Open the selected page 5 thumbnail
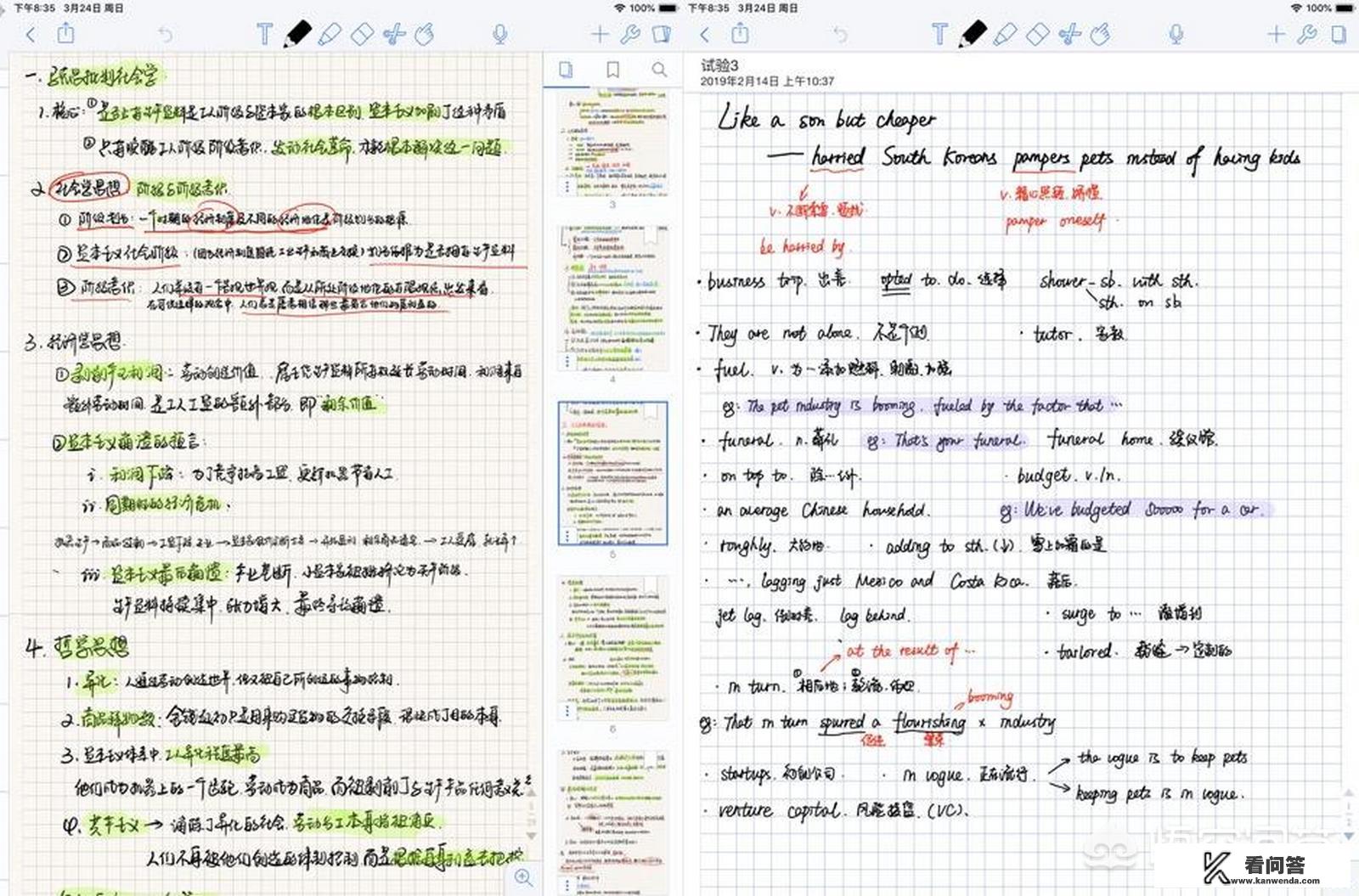The width and height of the screenshot is (1359, 896). (612, 473)
